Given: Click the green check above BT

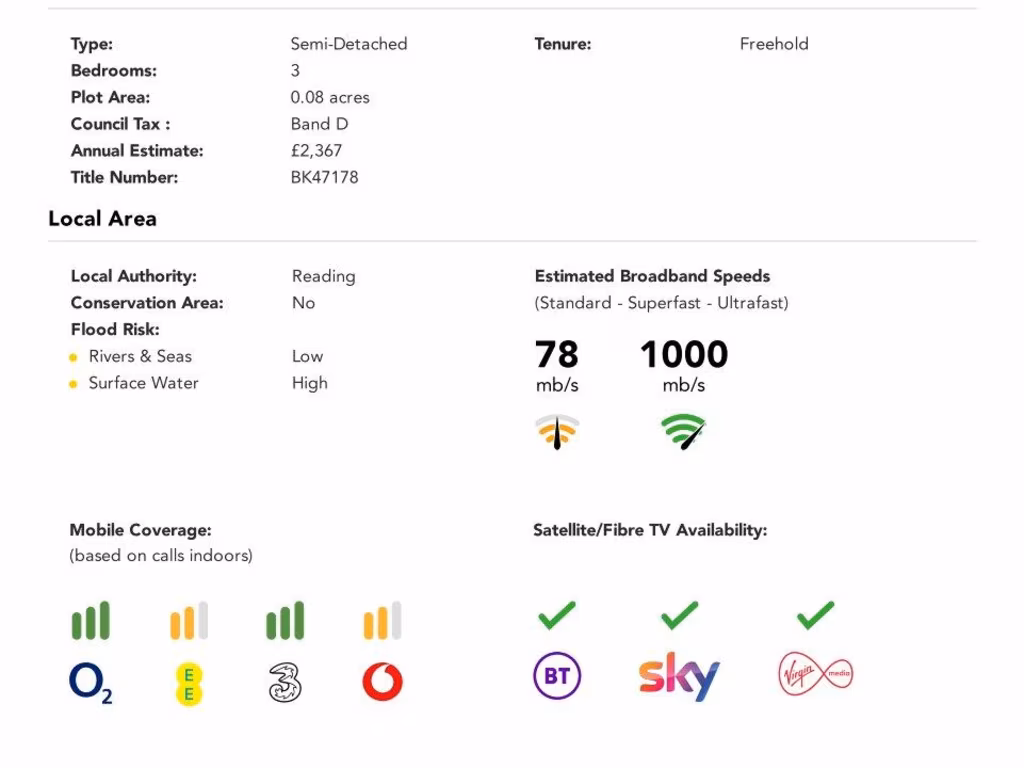Looking at the screenshot, I should pyautogui.click(x=557, y=615).
